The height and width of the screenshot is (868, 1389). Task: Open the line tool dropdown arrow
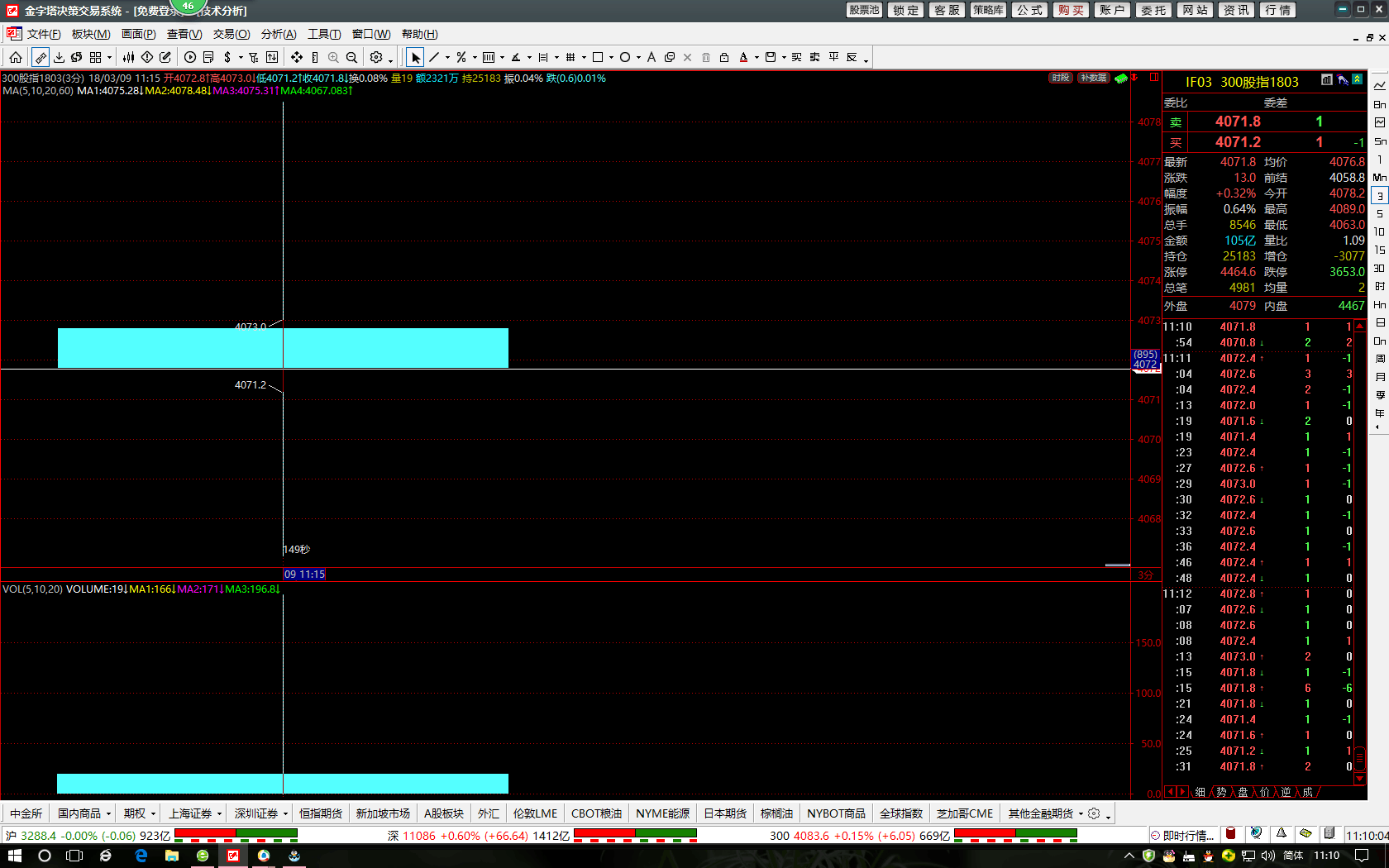click(447, 58)
